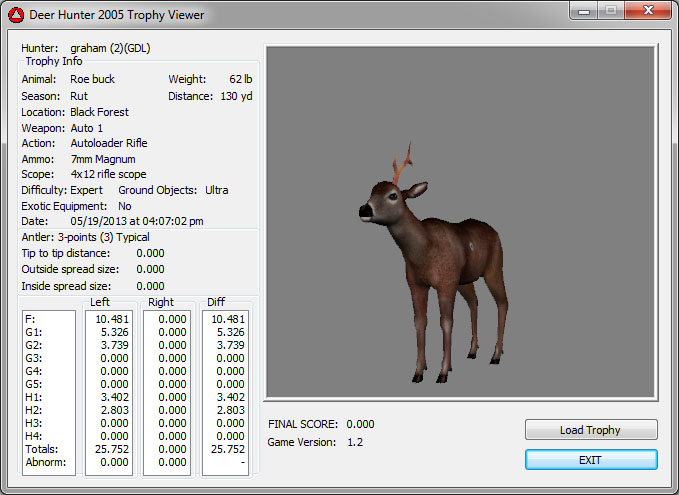Select the Diff column measurement list

[226, 390]
